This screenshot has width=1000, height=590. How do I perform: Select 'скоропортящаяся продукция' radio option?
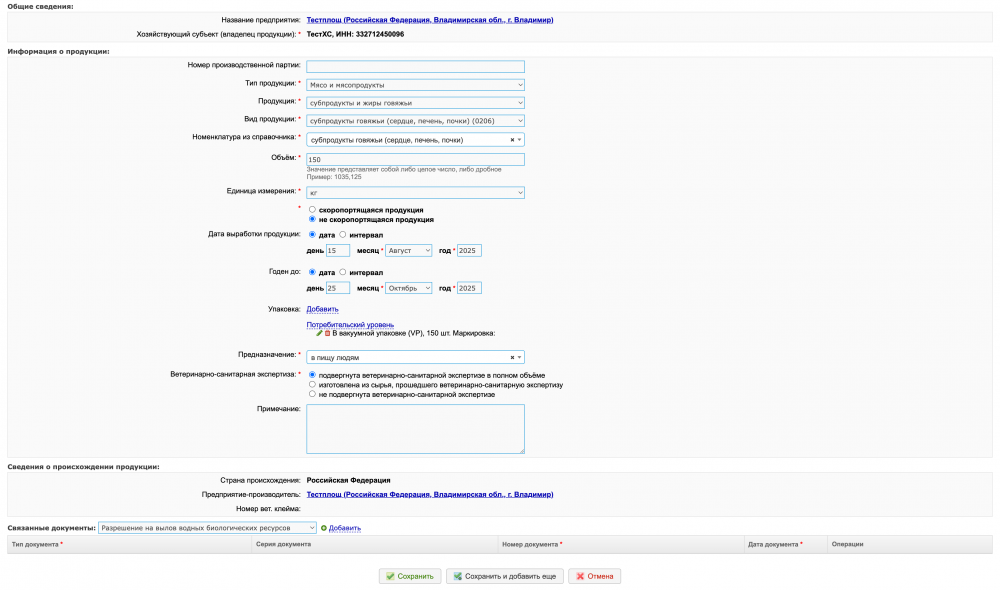coord(313,210)
